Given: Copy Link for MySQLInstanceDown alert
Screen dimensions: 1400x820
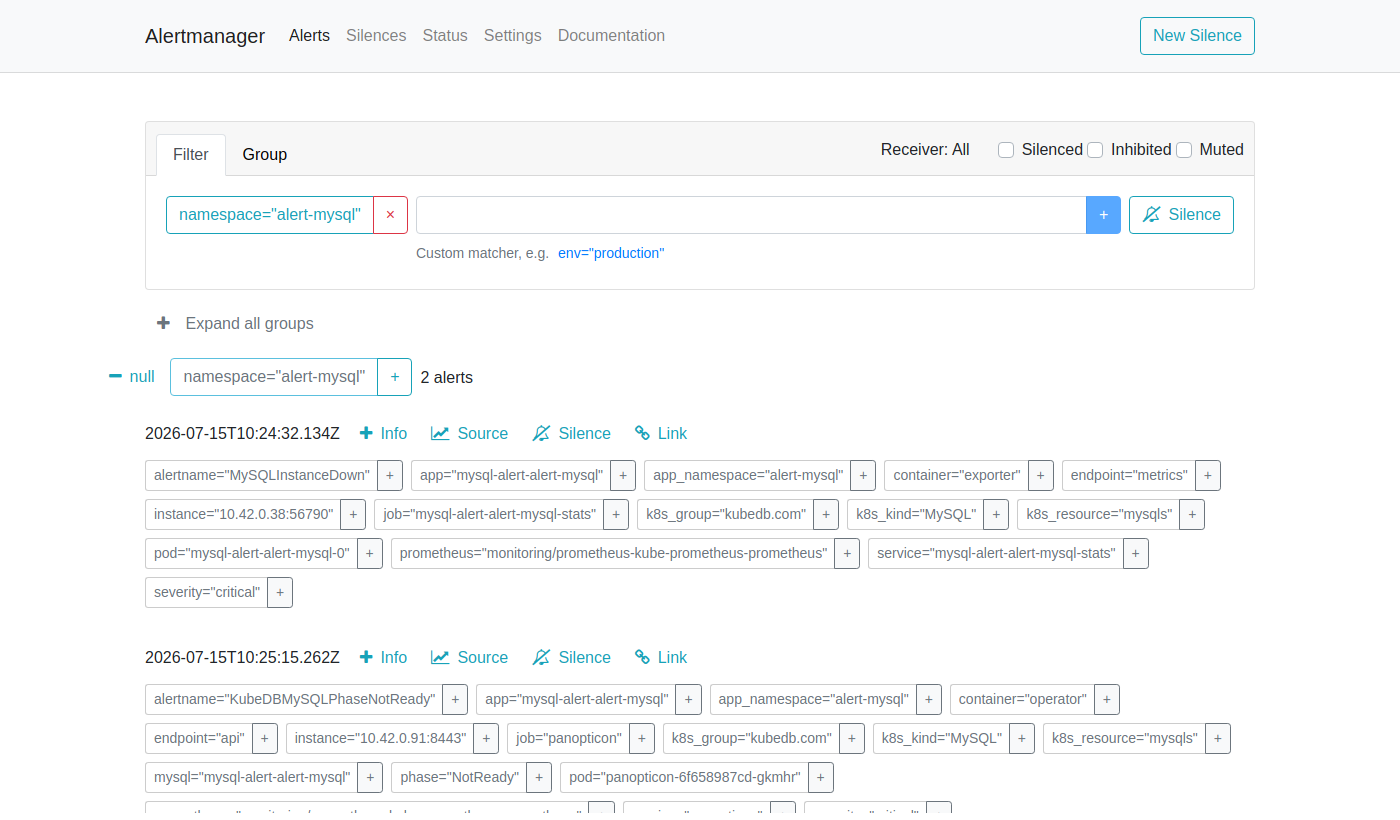Looking at the screenshot, I should click(661, 433).
